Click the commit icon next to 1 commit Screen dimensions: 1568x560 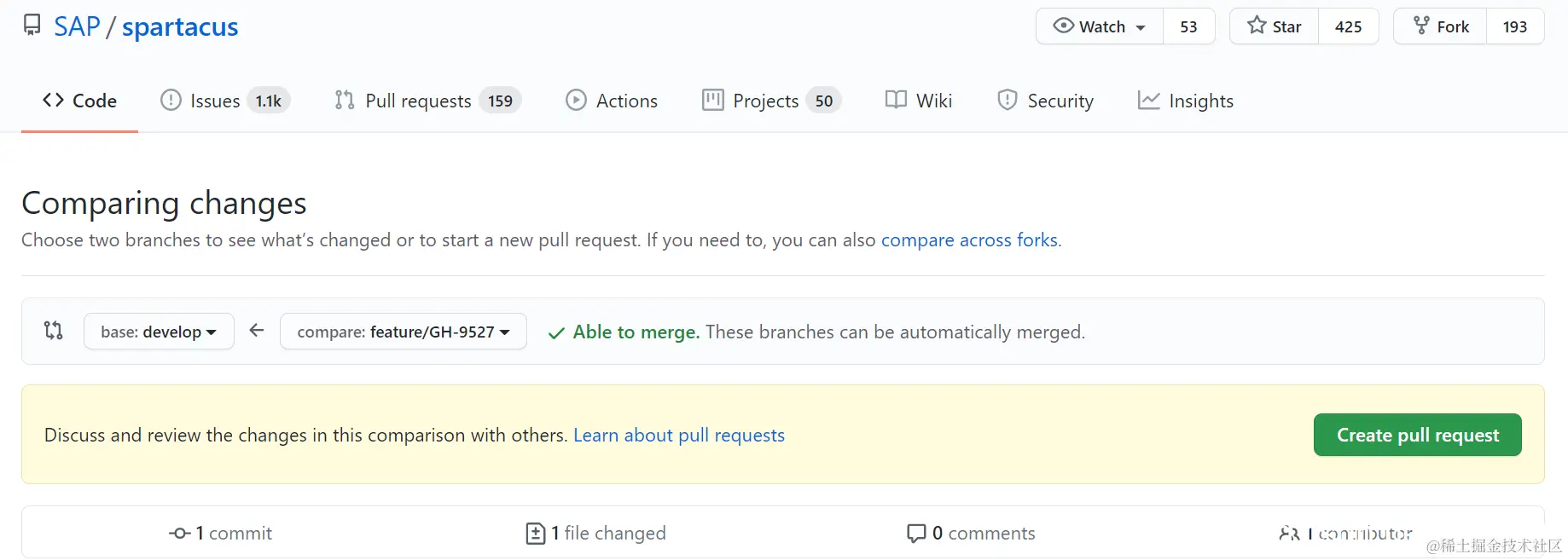(x=179, y=534)
